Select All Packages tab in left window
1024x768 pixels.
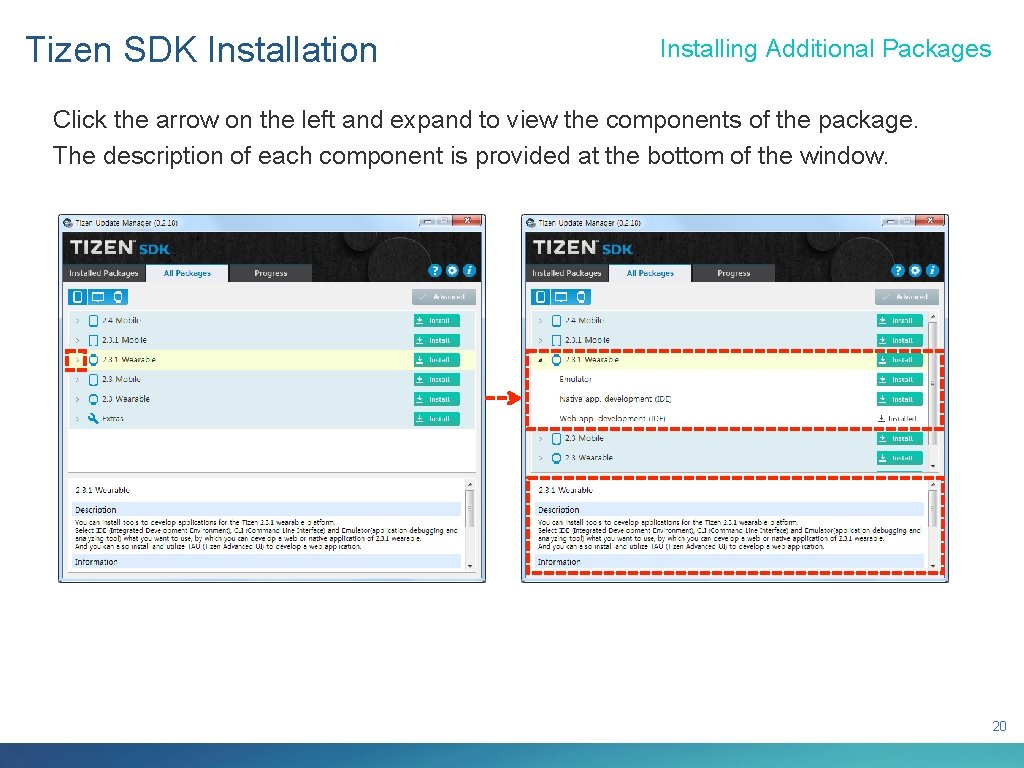coord(187,273)
